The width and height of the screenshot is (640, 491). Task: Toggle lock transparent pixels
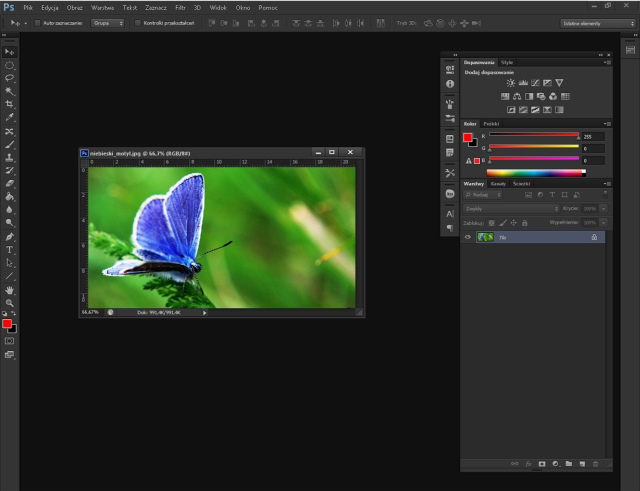(x=491, y=223)
